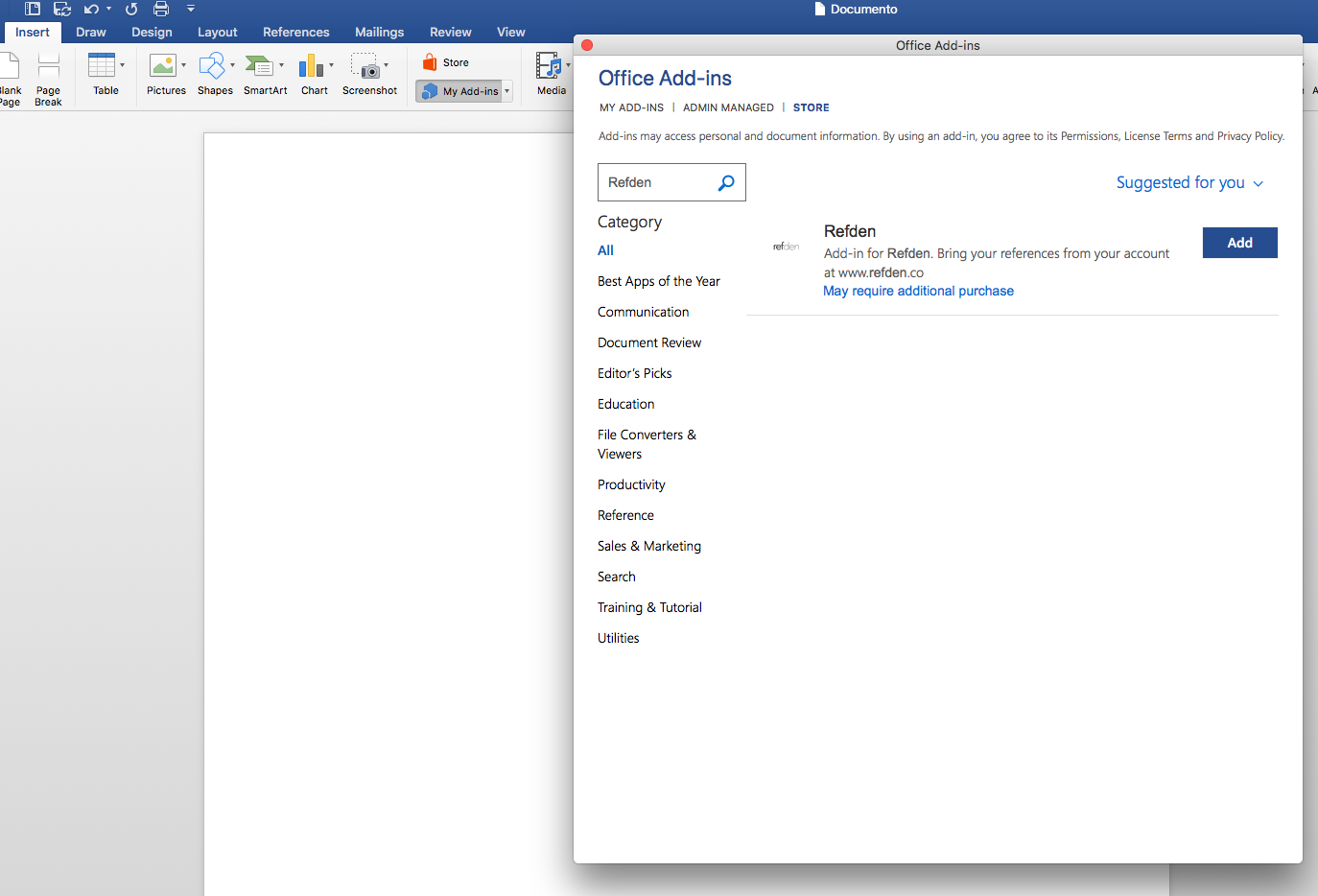Select the Communication category
The image size is (1318, 896).
(644, 312)
